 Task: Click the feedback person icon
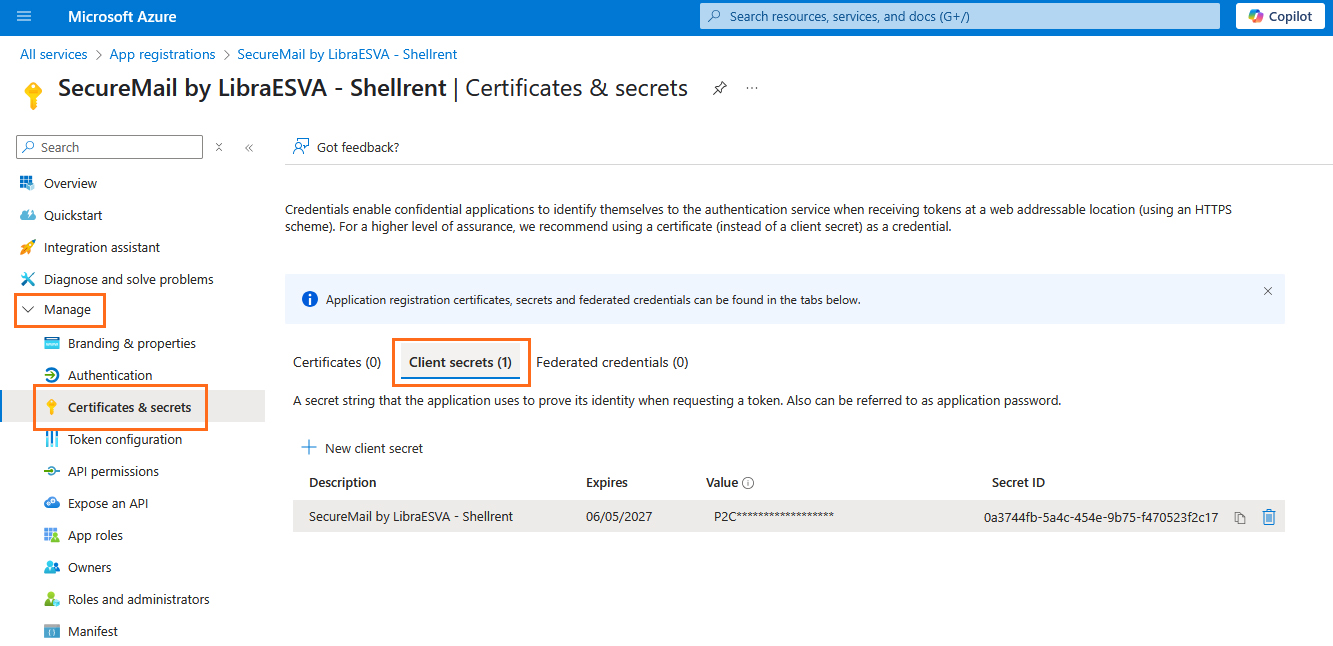pos(300,147)
